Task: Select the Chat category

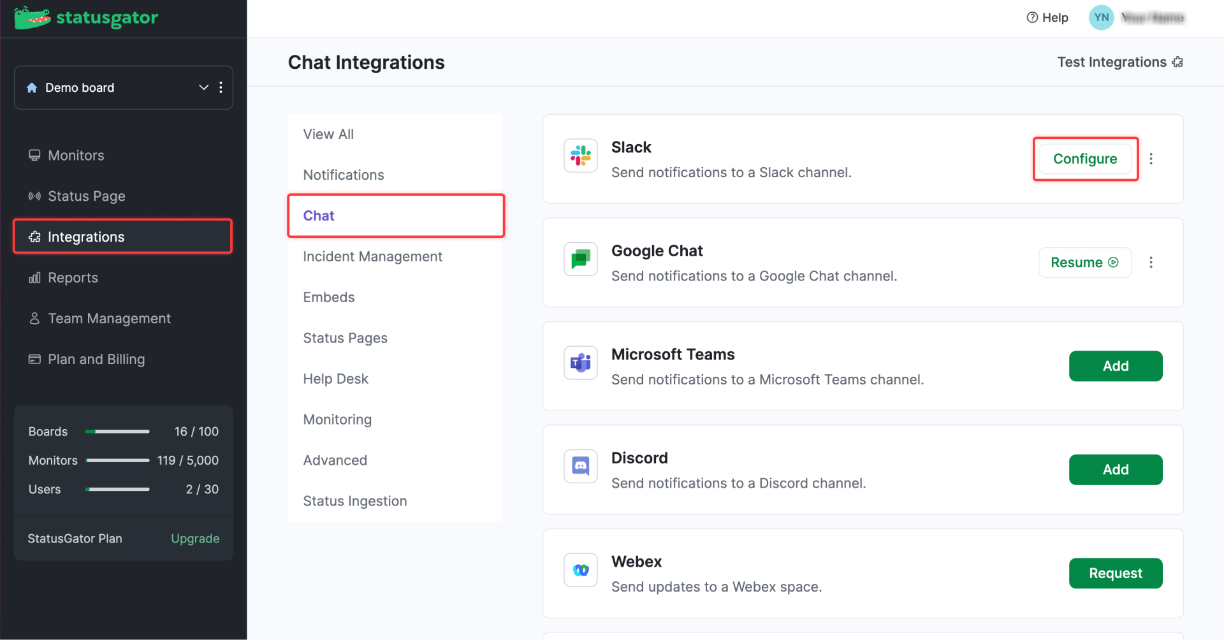Action: [396, 216]
